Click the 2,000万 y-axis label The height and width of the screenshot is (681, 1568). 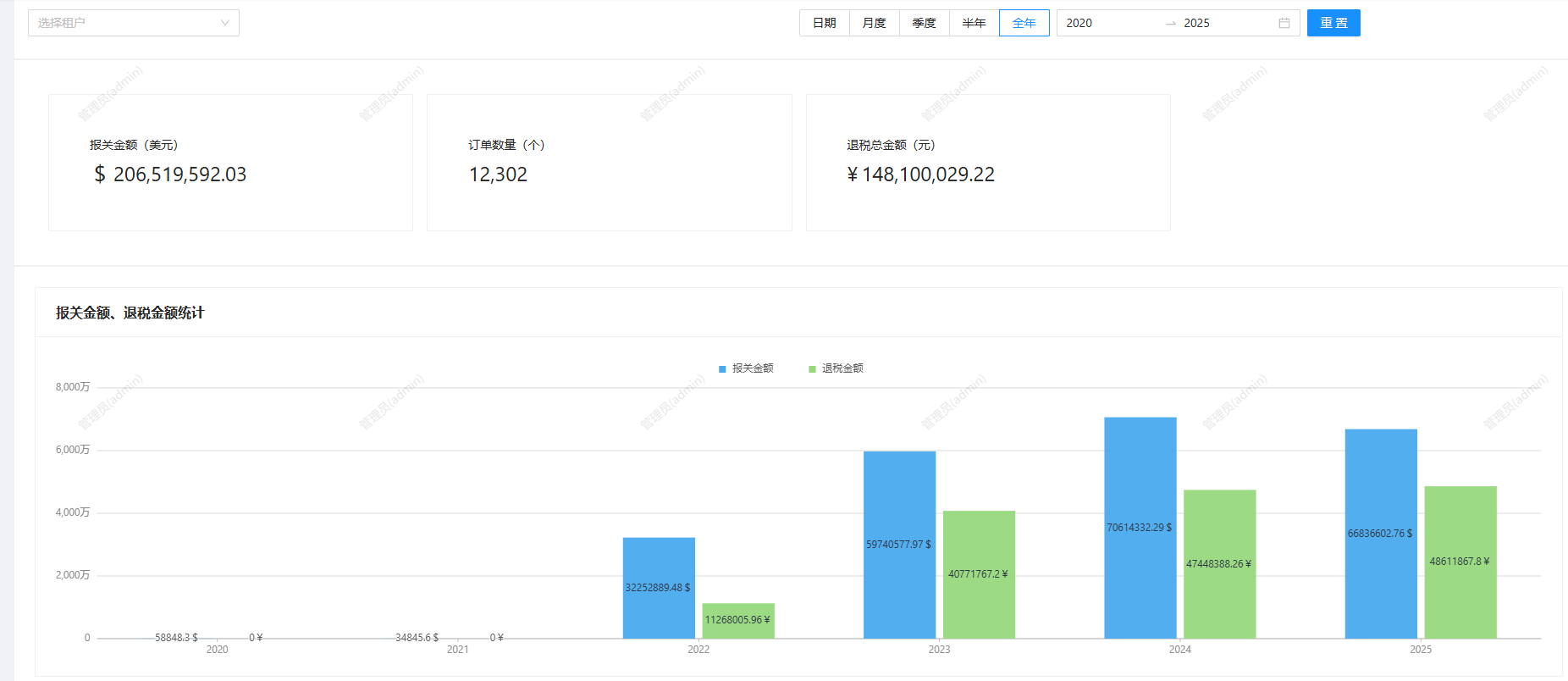point(73,575)
